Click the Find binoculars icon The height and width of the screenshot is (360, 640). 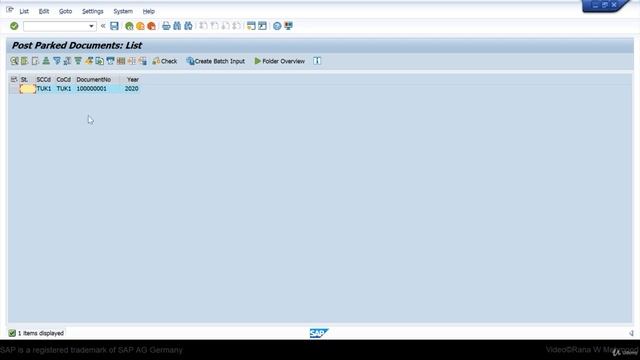(x=177, y=26)
